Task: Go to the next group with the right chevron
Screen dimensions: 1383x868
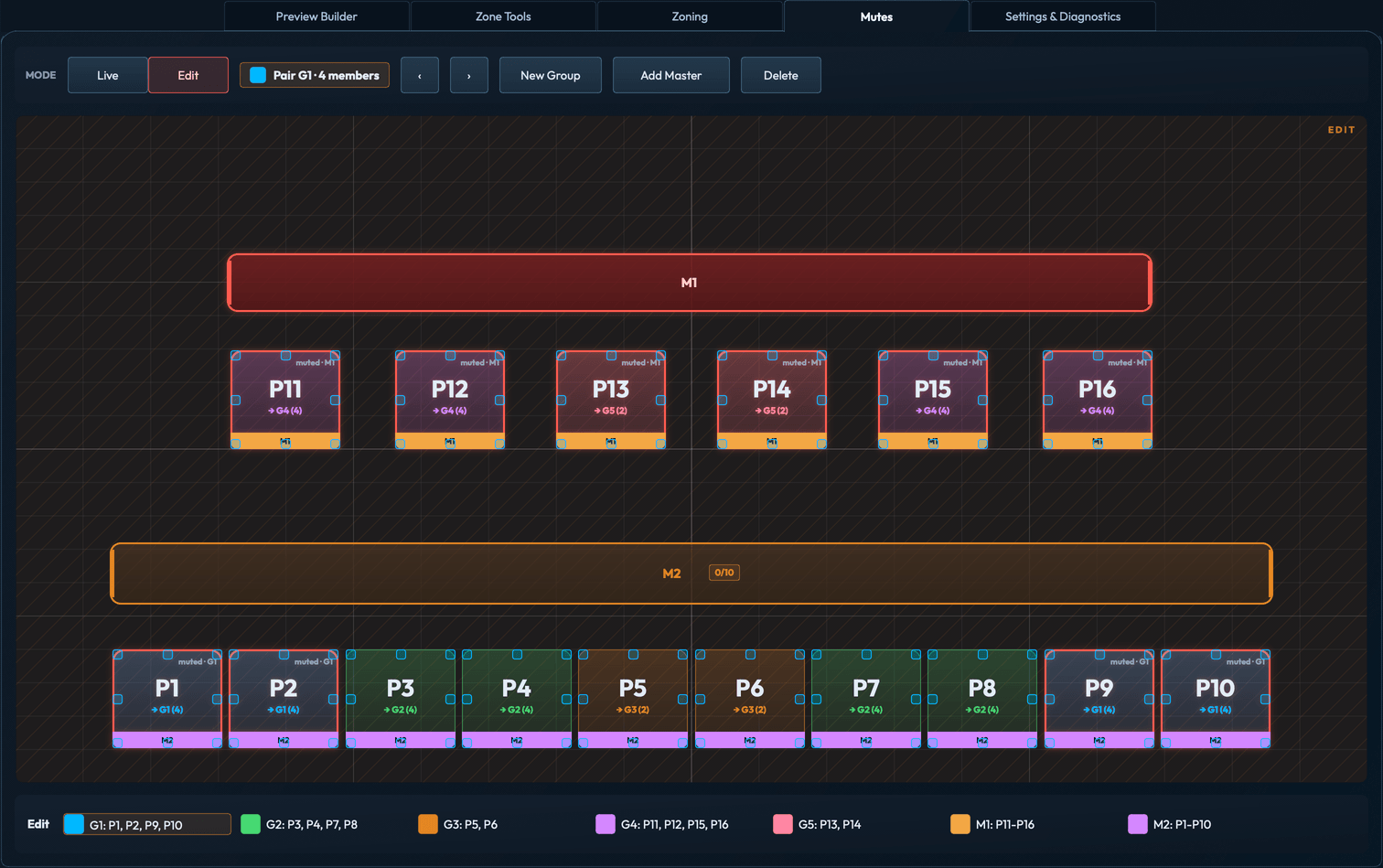Action: point(469,75)
